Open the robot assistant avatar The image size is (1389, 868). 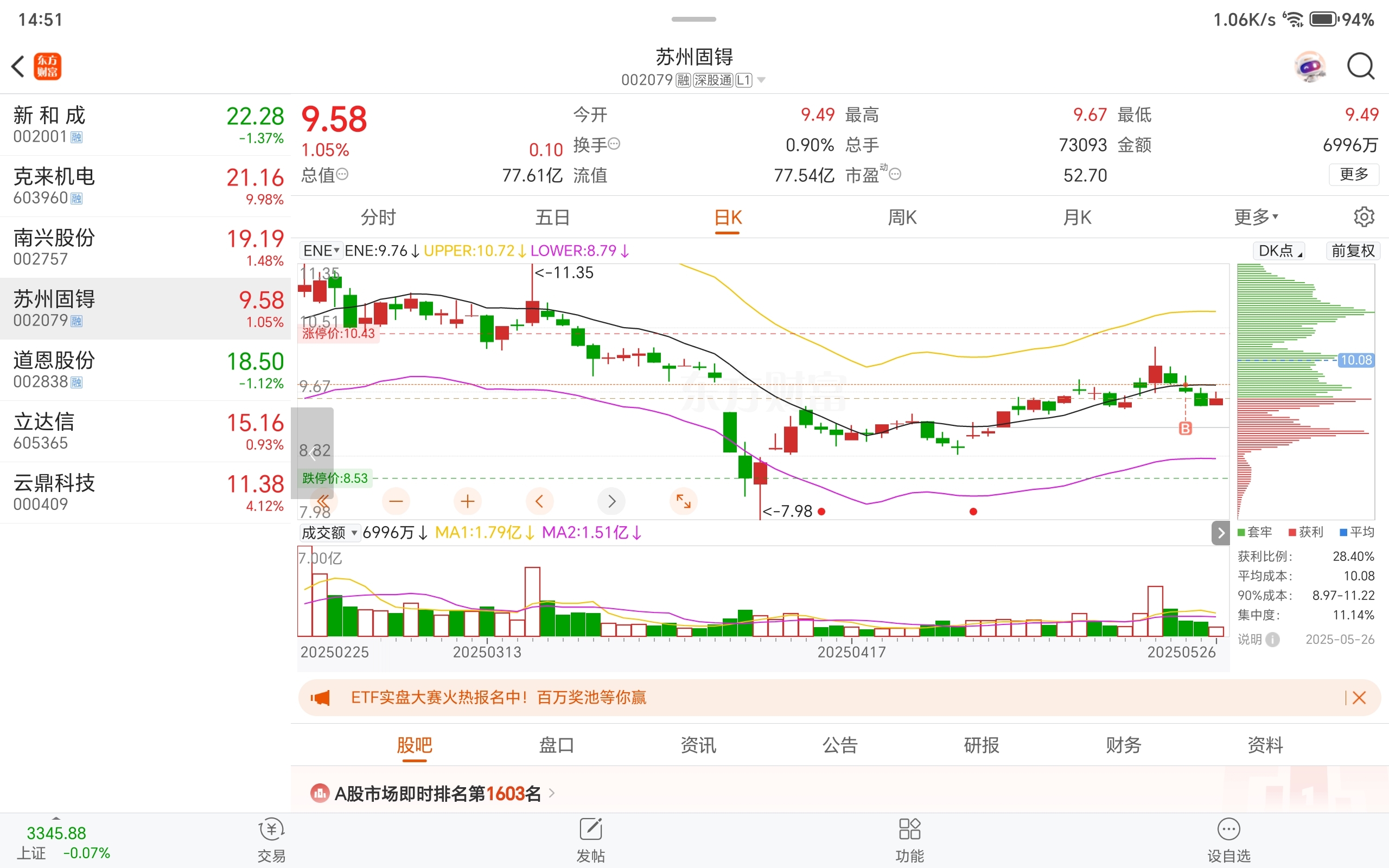point(1310,67)
